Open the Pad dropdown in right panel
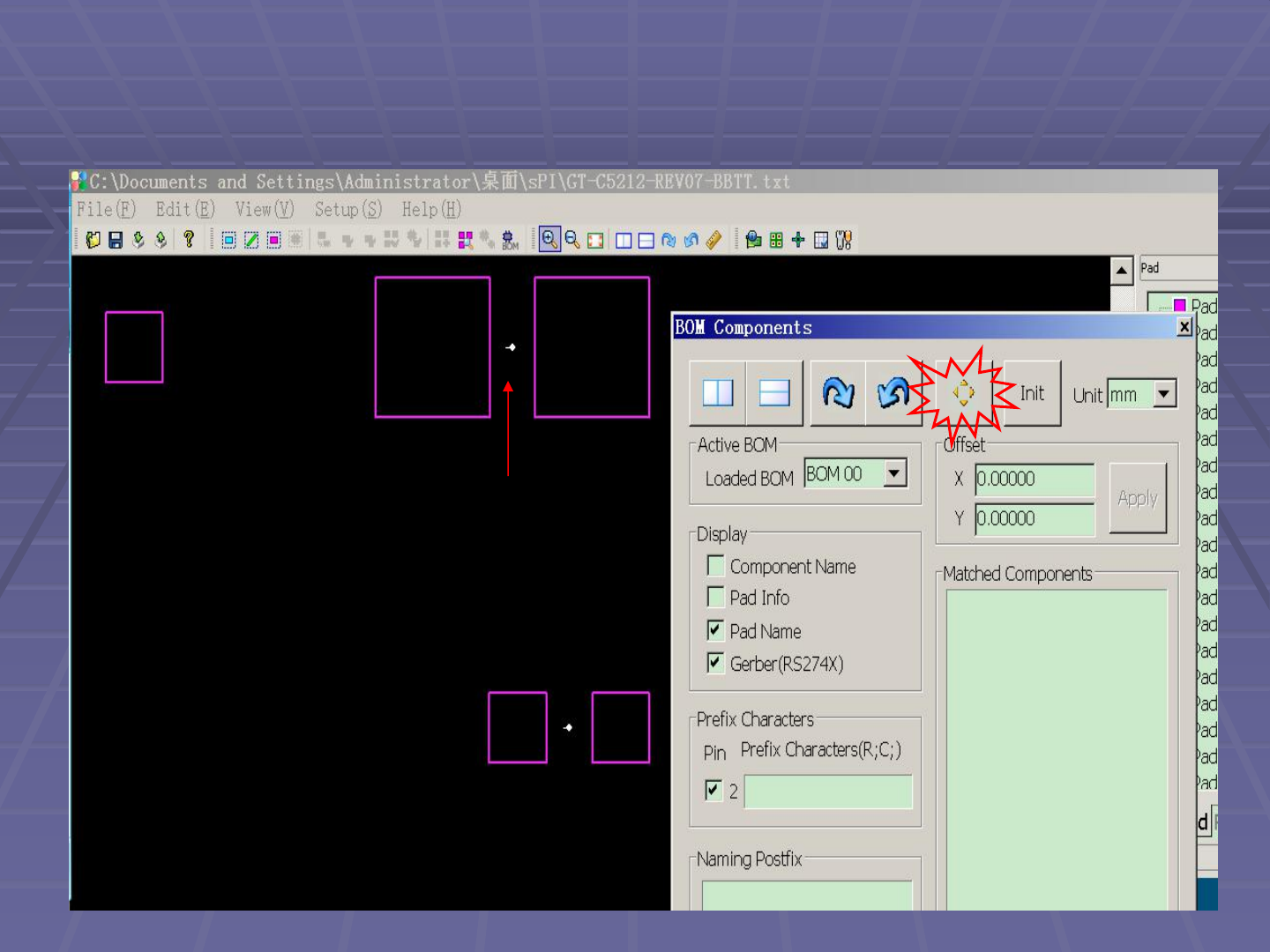The image size is (1270, 952). 1177,268
